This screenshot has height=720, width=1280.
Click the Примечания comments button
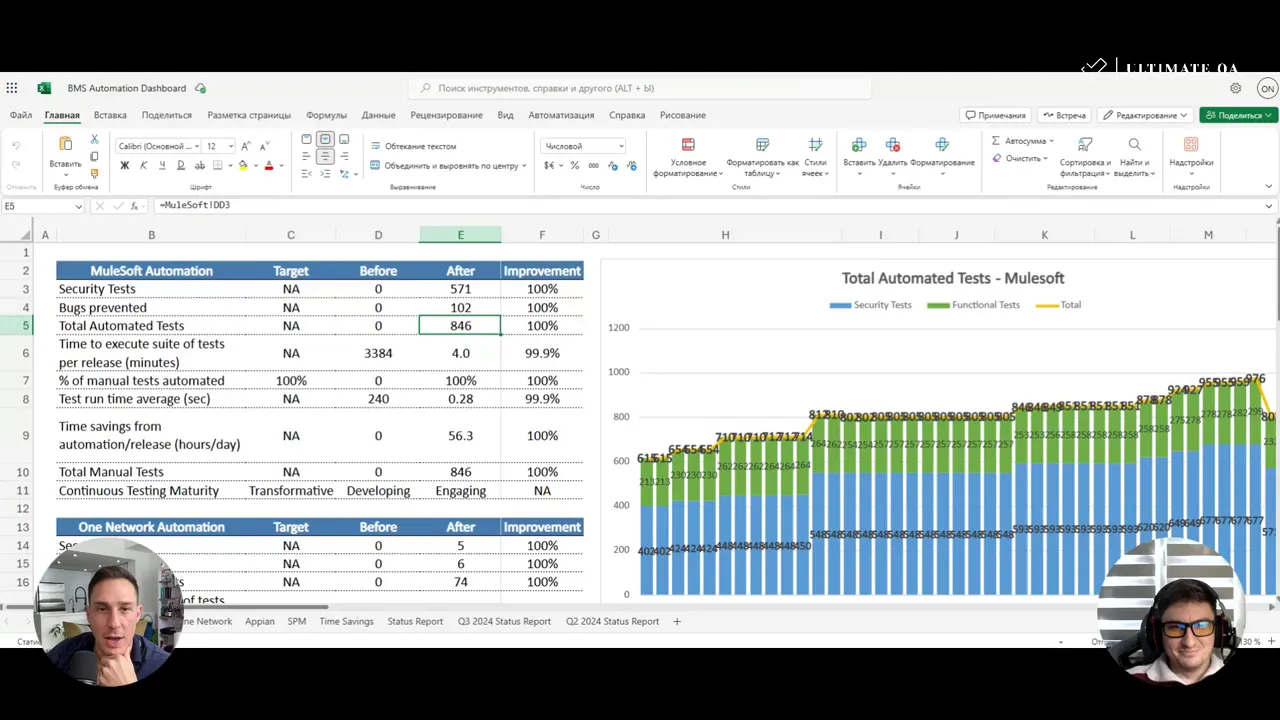[x=996, y=115]
